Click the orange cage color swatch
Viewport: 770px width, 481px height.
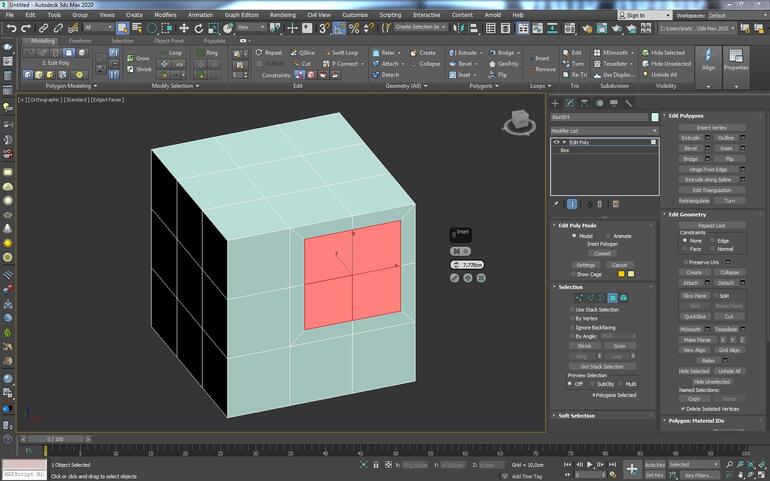pos(621,274)
